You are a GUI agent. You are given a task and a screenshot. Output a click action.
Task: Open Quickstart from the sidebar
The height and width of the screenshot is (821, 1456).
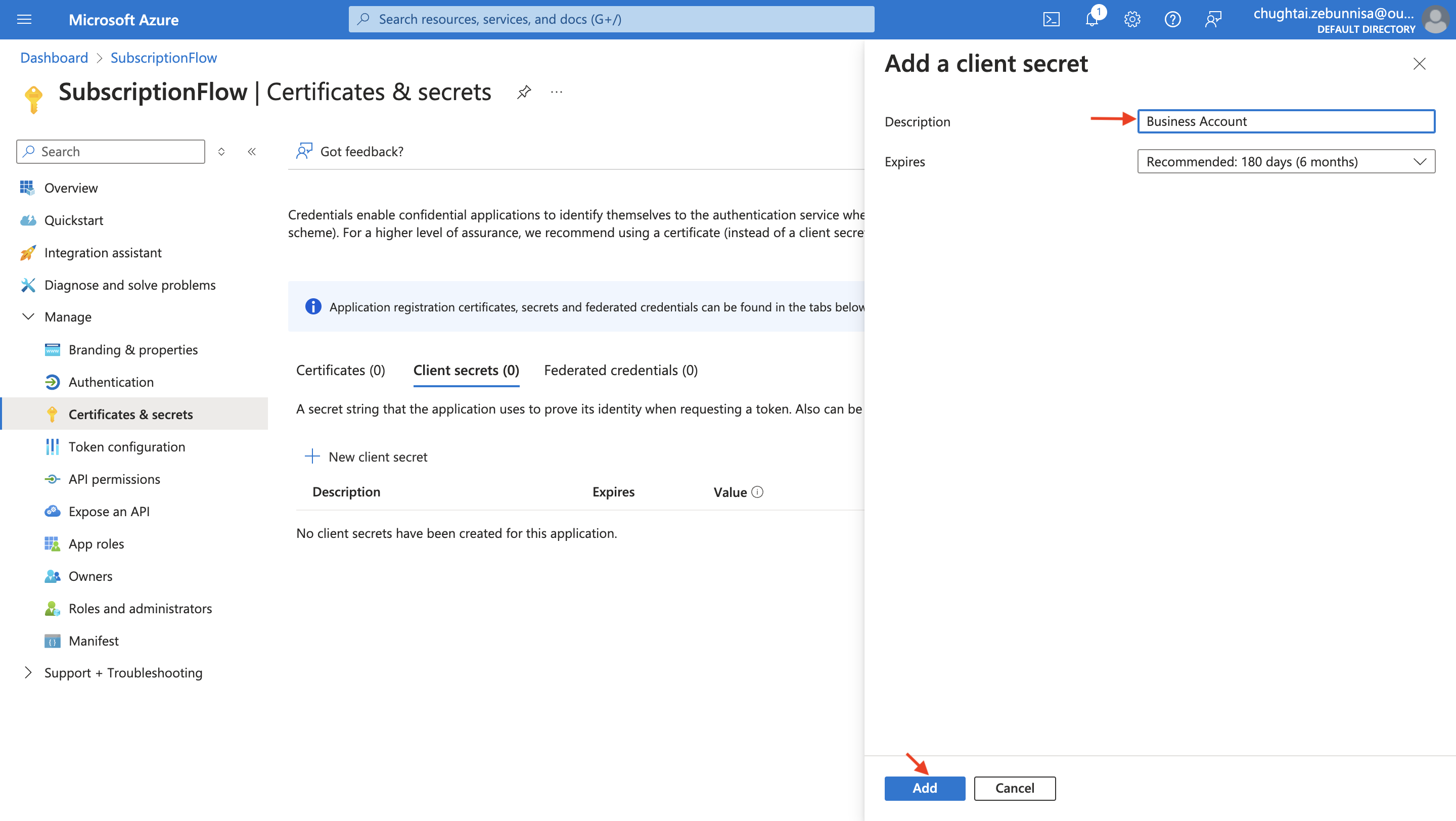[x=73, y=220]
